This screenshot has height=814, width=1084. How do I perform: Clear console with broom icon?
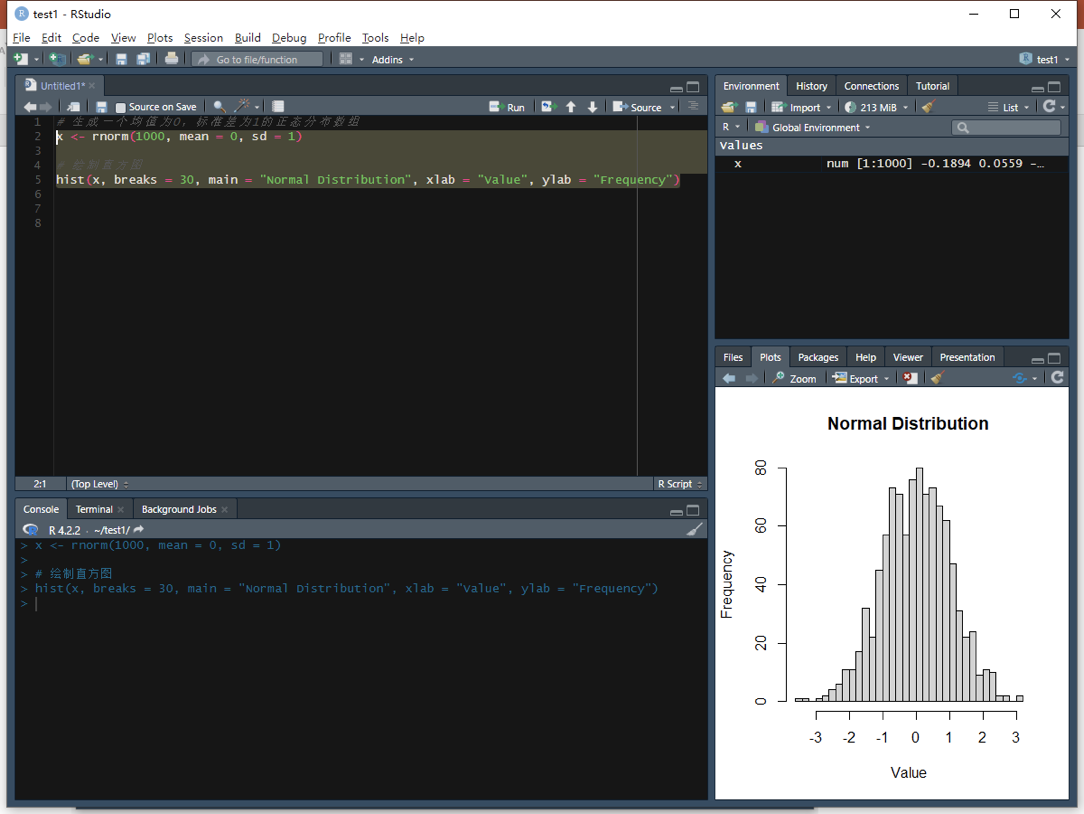pos(694,530)
